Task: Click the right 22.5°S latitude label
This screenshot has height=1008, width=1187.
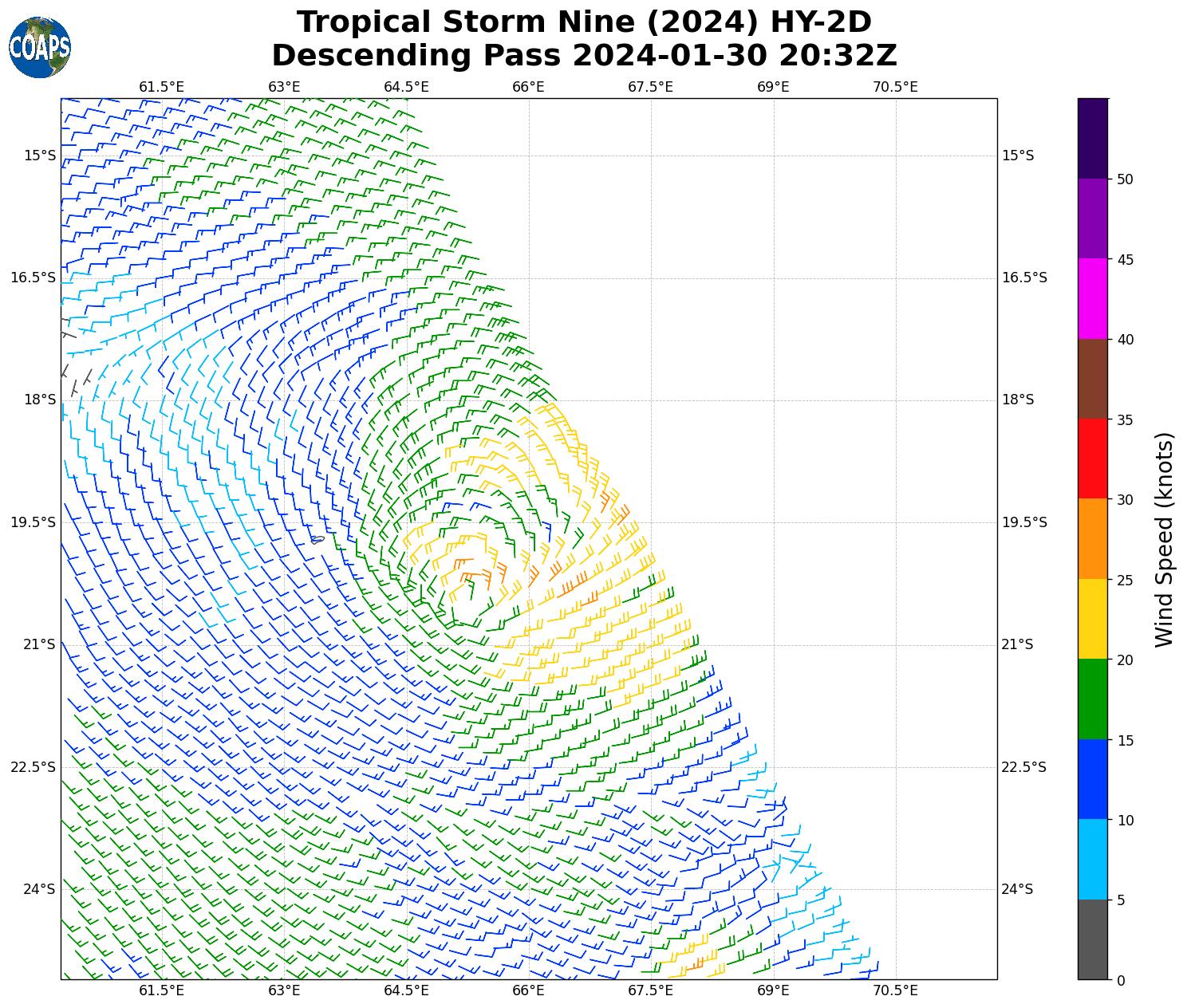Action: tap(1018, 767)
